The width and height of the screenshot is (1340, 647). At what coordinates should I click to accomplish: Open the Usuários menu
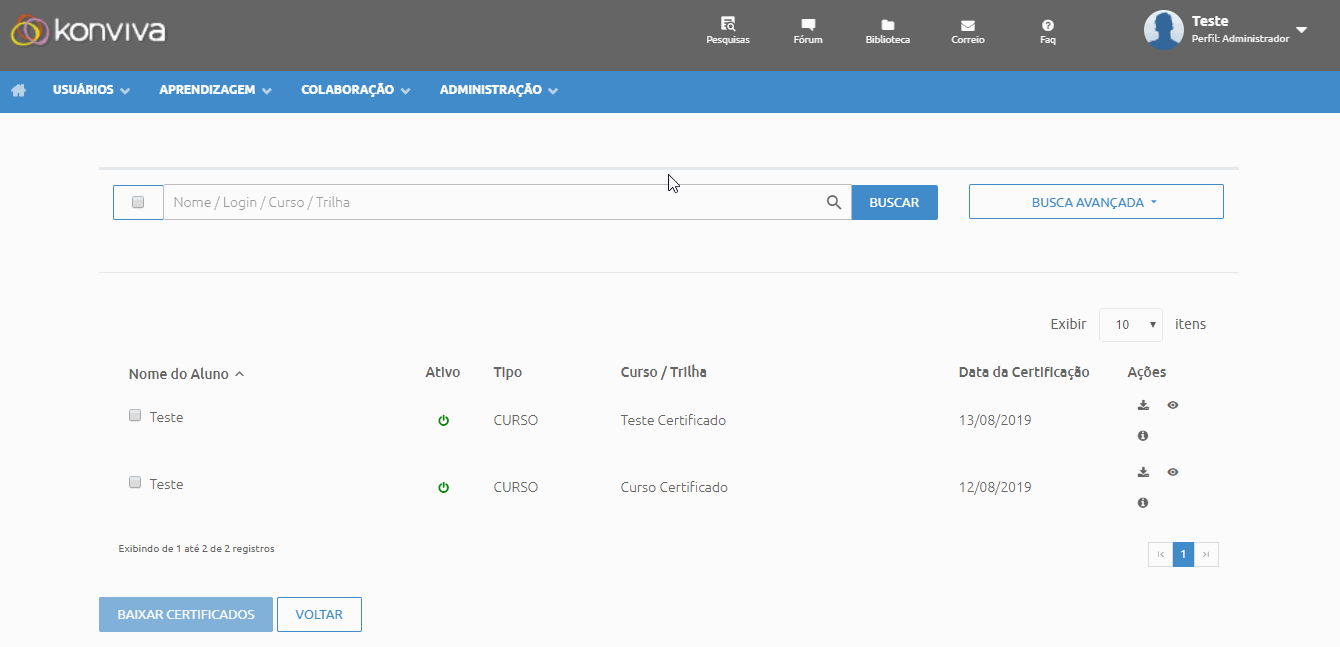[91, 90]
